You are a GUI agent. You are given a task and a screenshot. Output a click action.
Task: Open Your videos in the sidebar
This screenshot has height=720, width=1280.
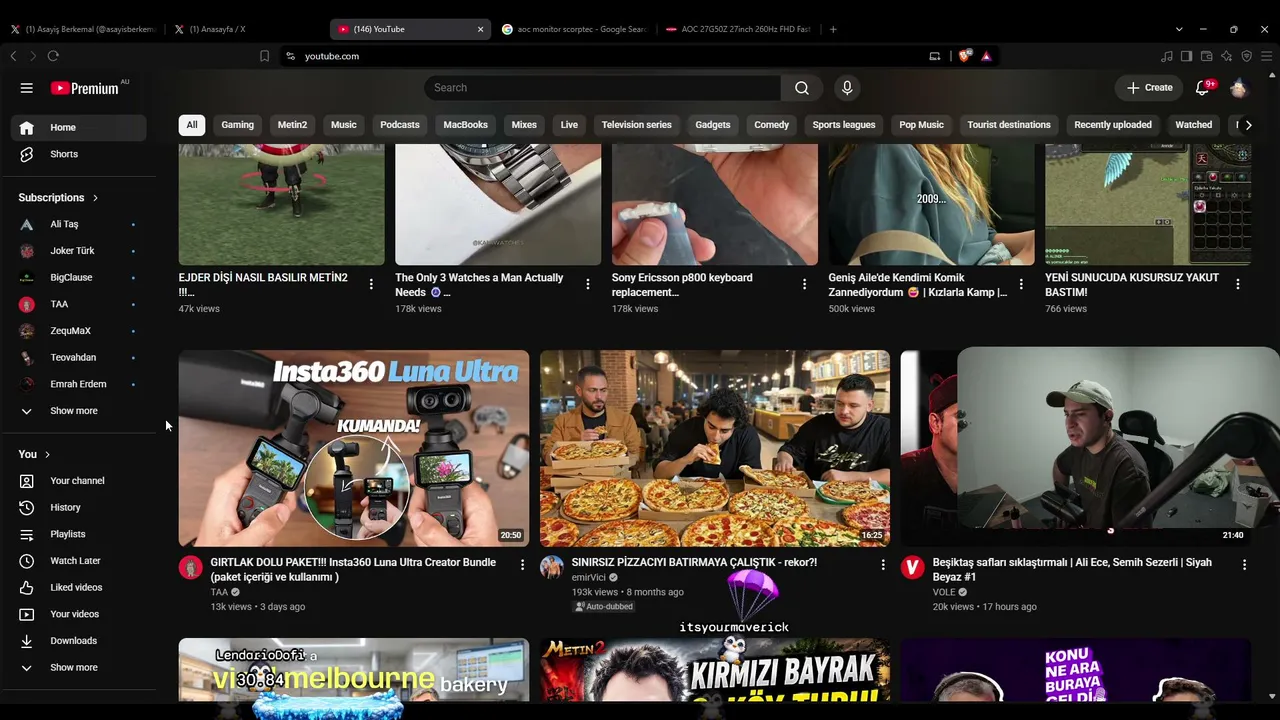coord(80,614)
